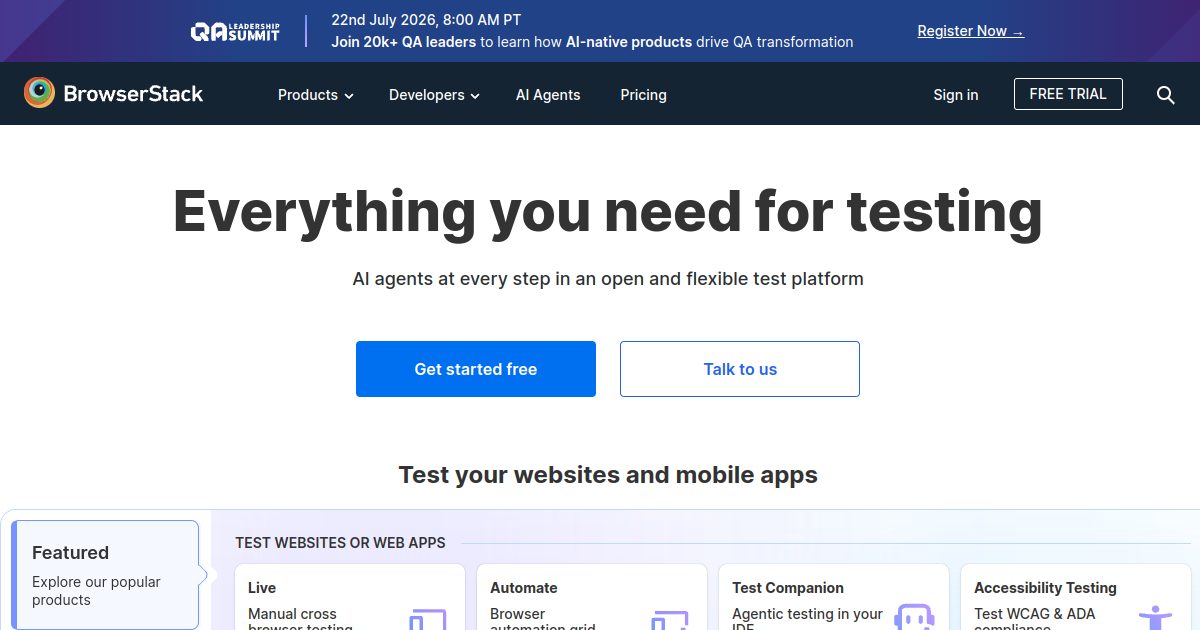Click the Live product card icon
This screenshot has height=630, width=1200.
point(428,619)
